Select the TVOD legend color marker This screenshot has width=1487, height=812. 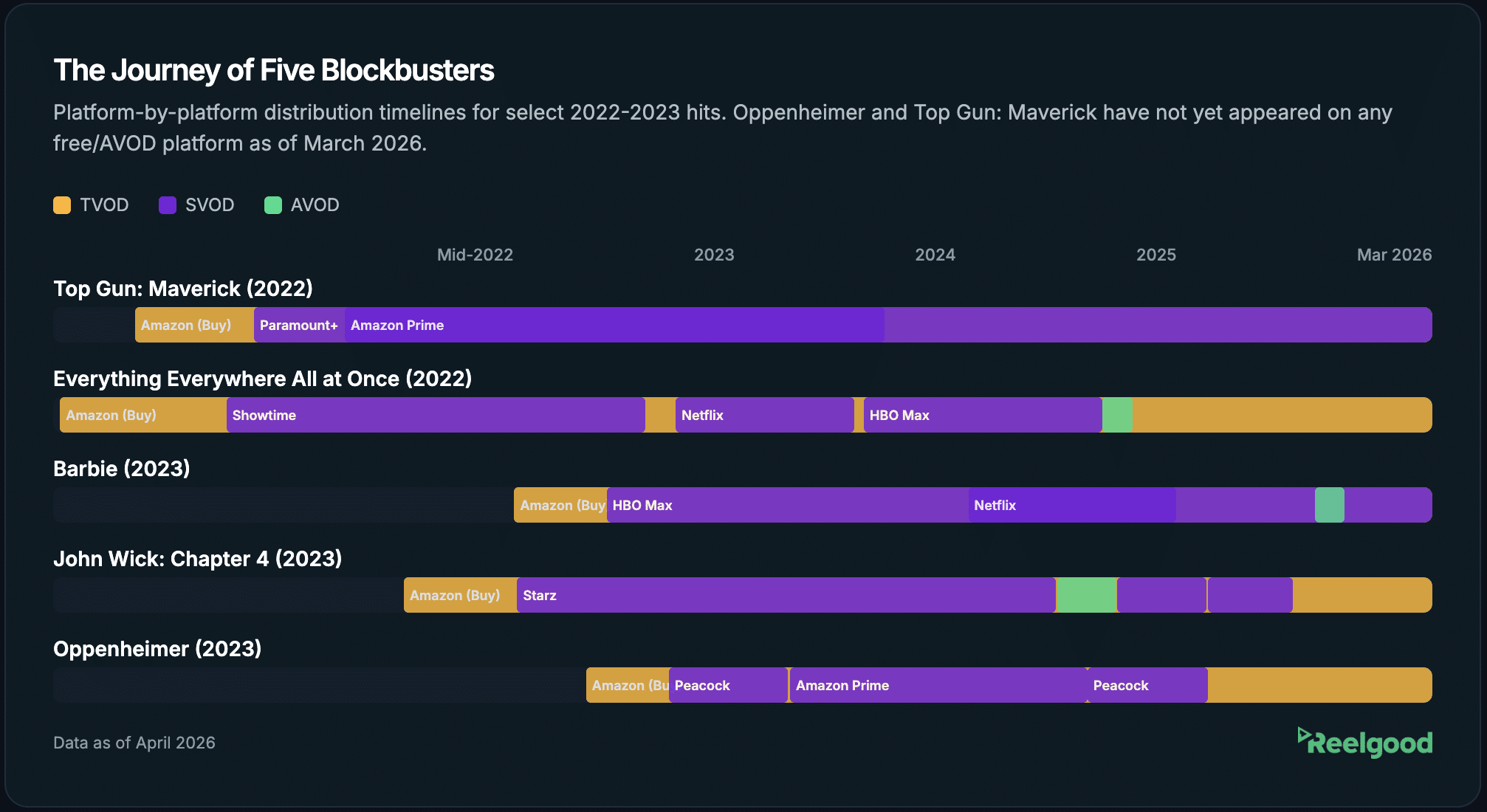tap(62, 204)
